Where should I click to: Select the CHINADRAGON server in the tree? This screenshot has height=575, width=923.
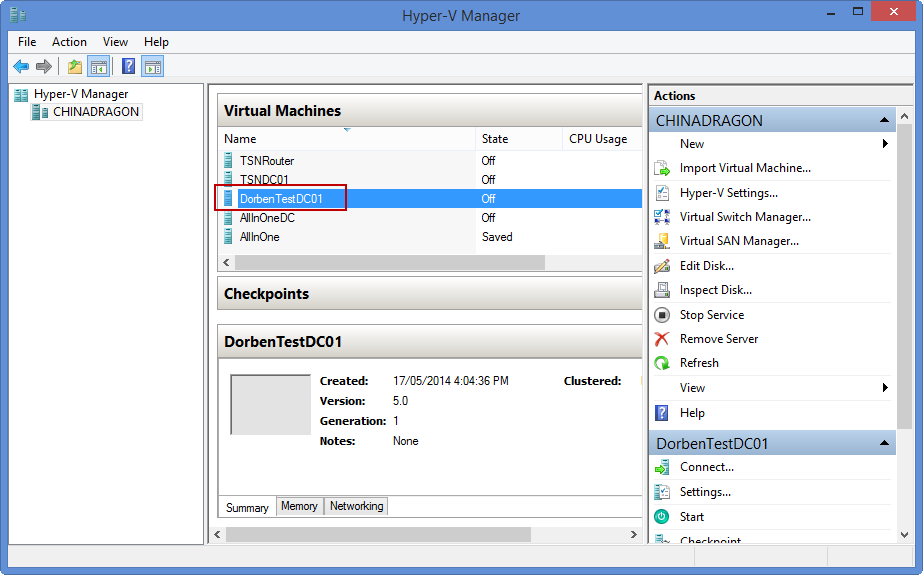point(87,112)
